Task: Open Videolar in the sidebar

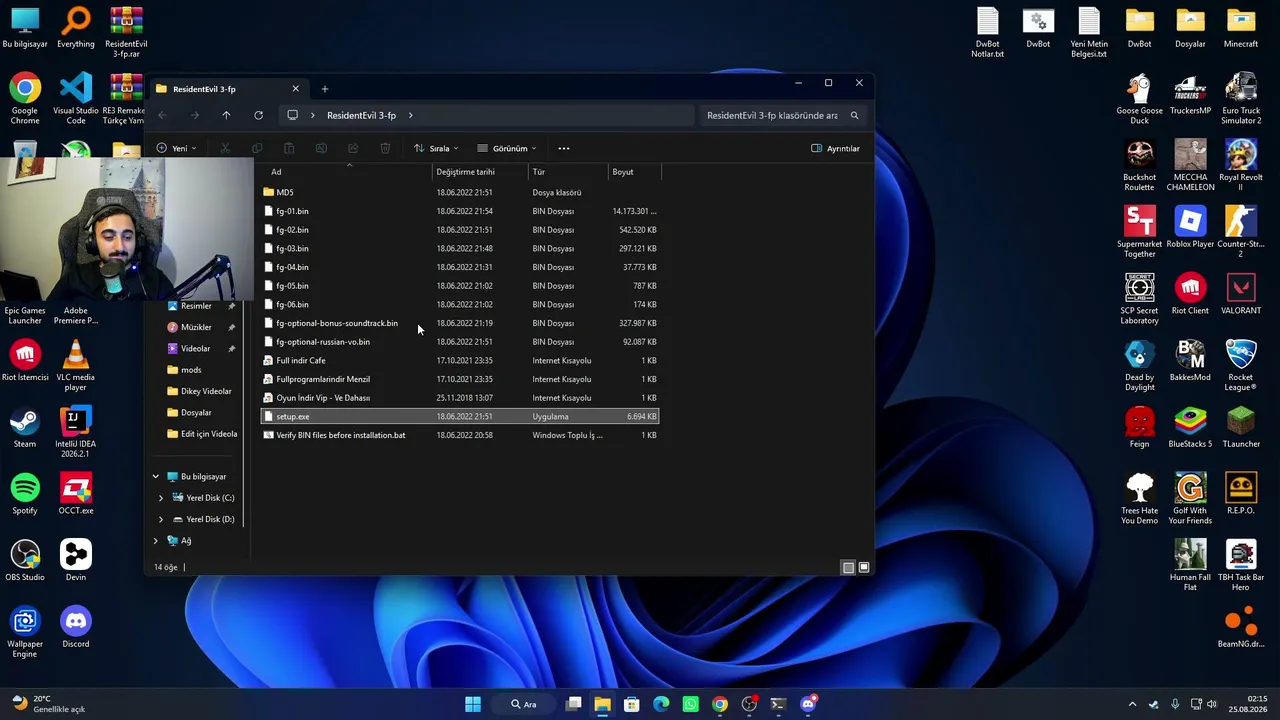Action: pos(196,349)
